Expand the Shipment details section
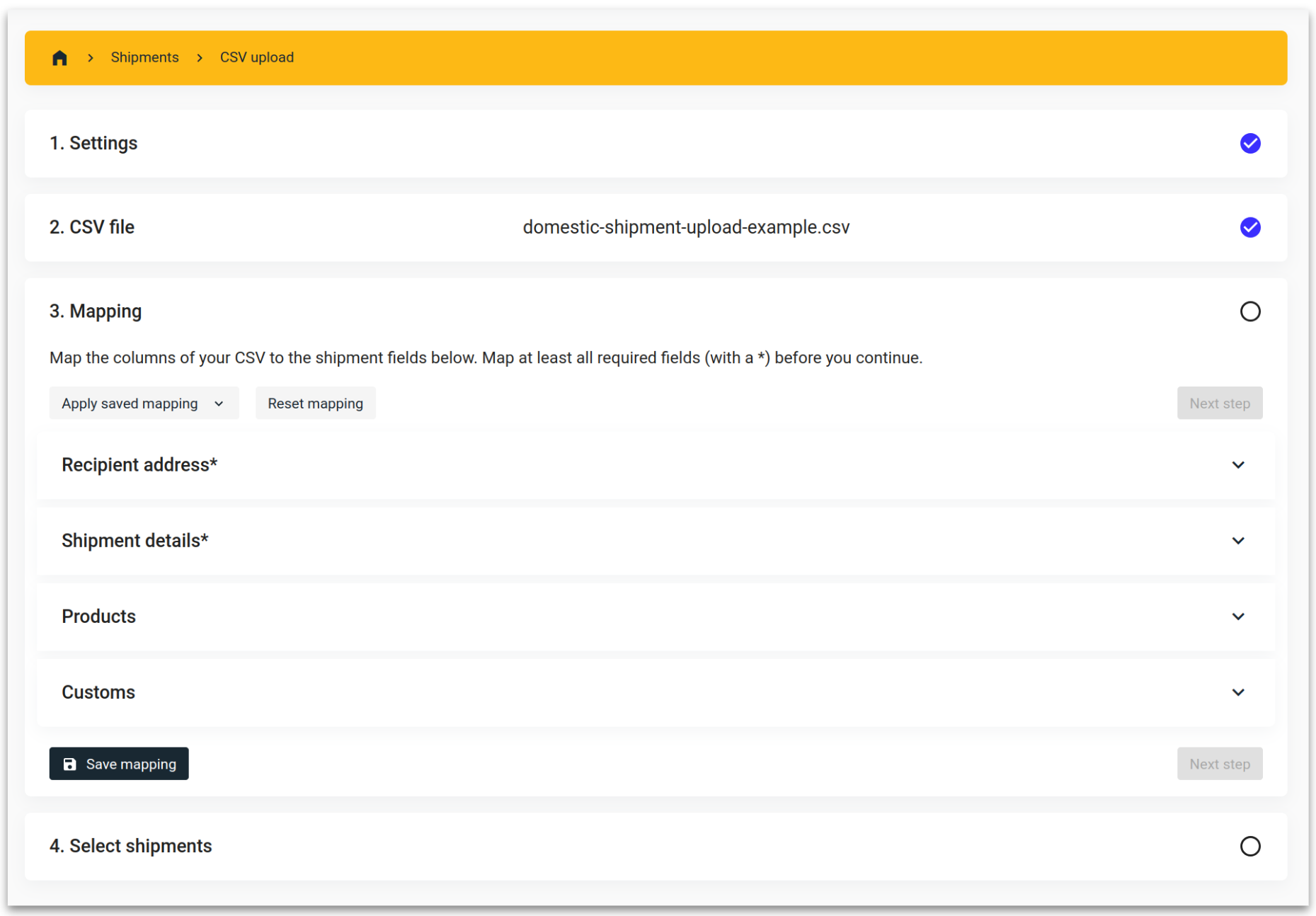The height and width of the screenshot is (916, 1316). point(1239,541)
